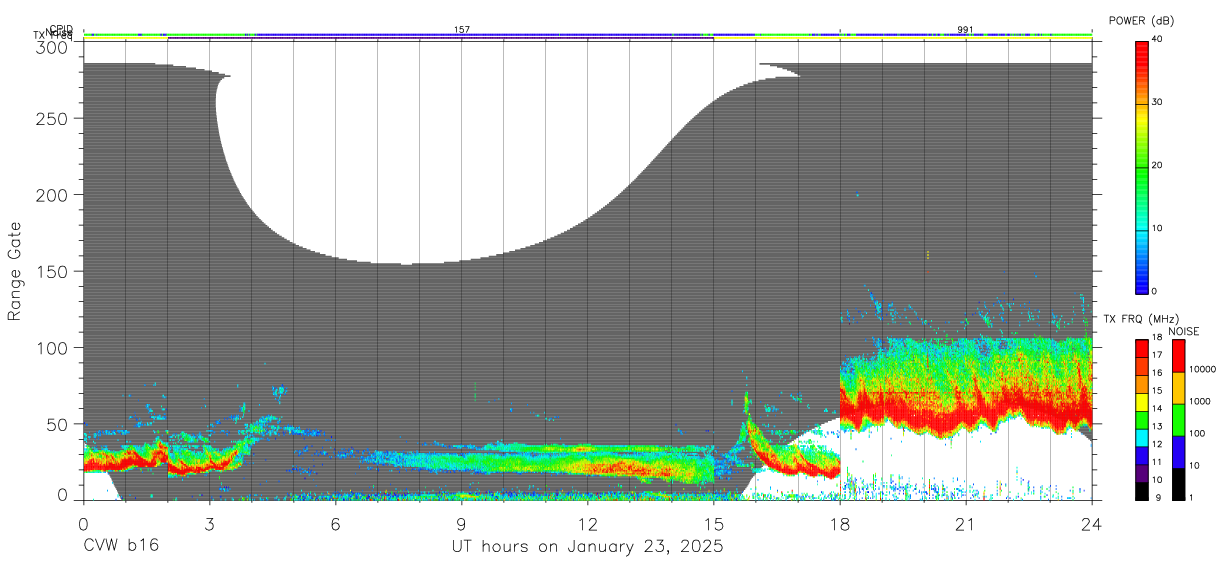The image size is (1228, 567).
Task: Click the hour 6 tick on UT axis
Action: click(x=335, y=523)
